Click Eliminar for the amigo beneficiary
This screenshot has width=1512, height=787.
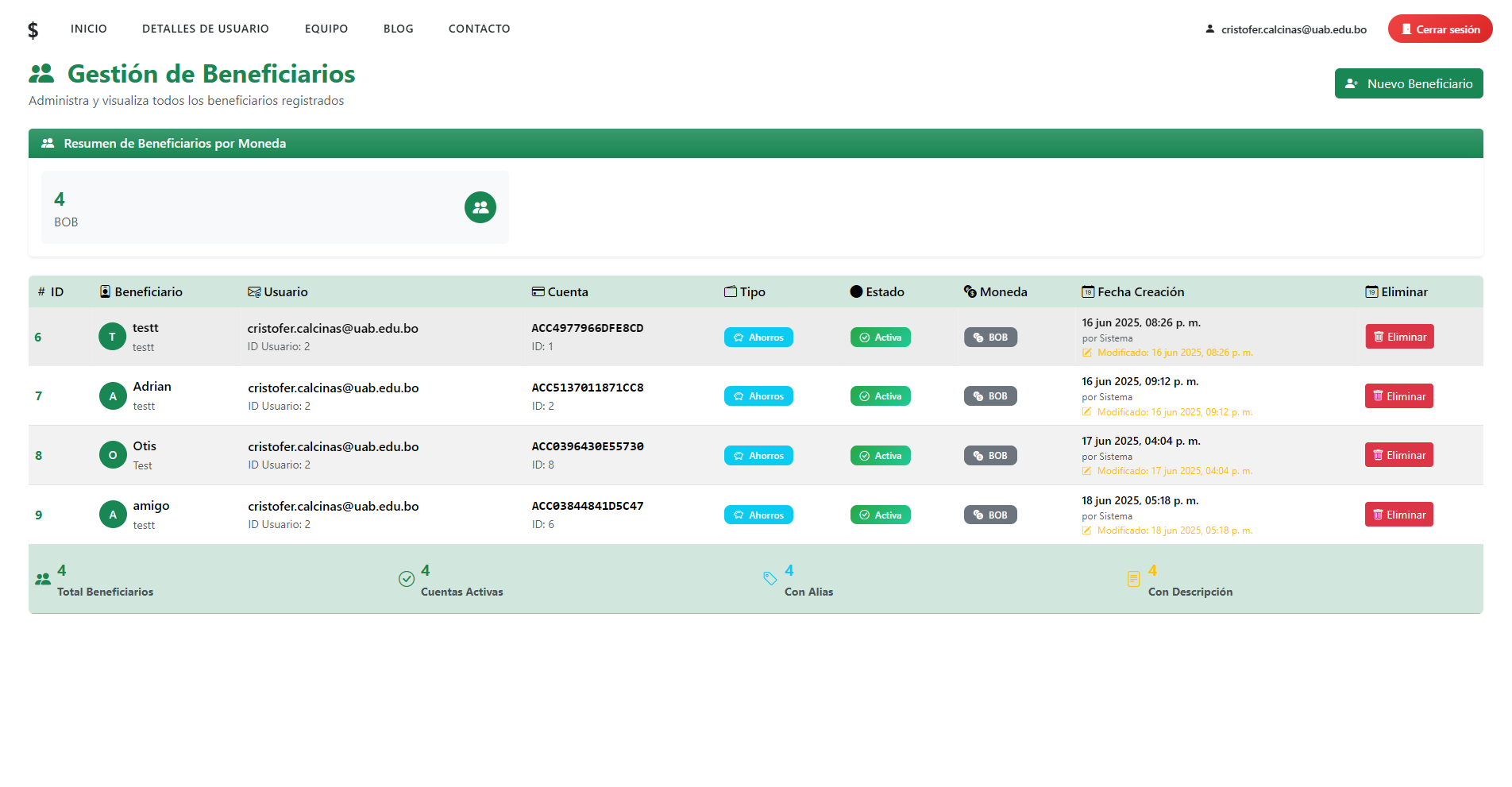[x=1399, y=515]
